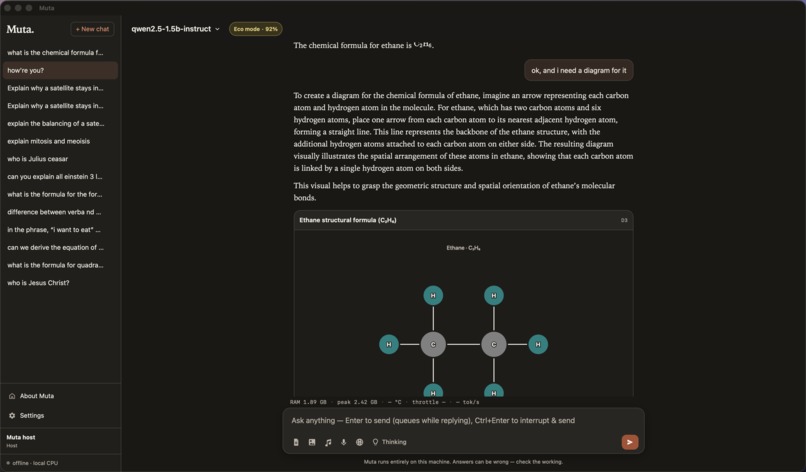Click the Settings gear icon

coord(12,415)
